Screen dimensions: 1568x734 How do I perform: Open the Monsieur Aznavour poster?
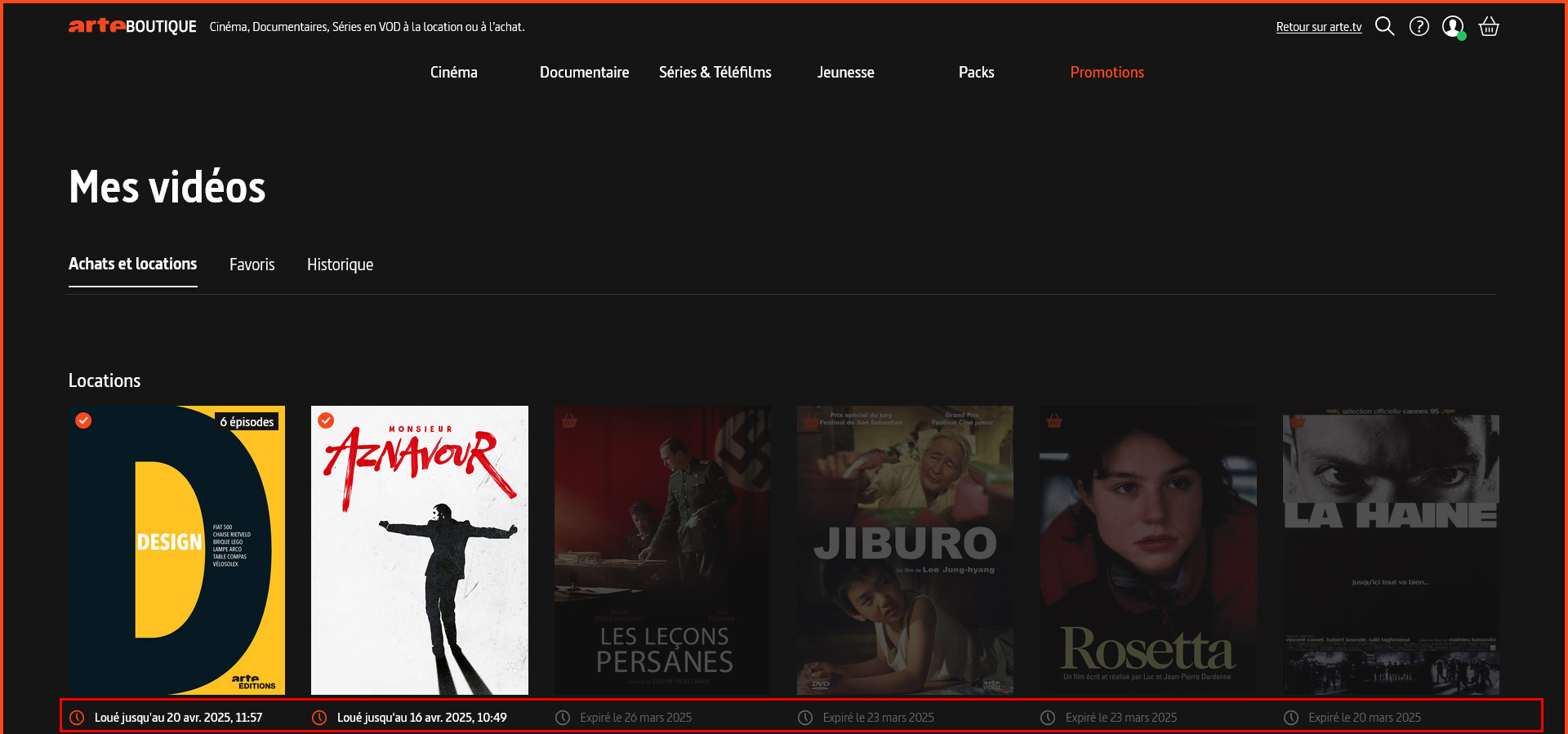tap(420, 550)
